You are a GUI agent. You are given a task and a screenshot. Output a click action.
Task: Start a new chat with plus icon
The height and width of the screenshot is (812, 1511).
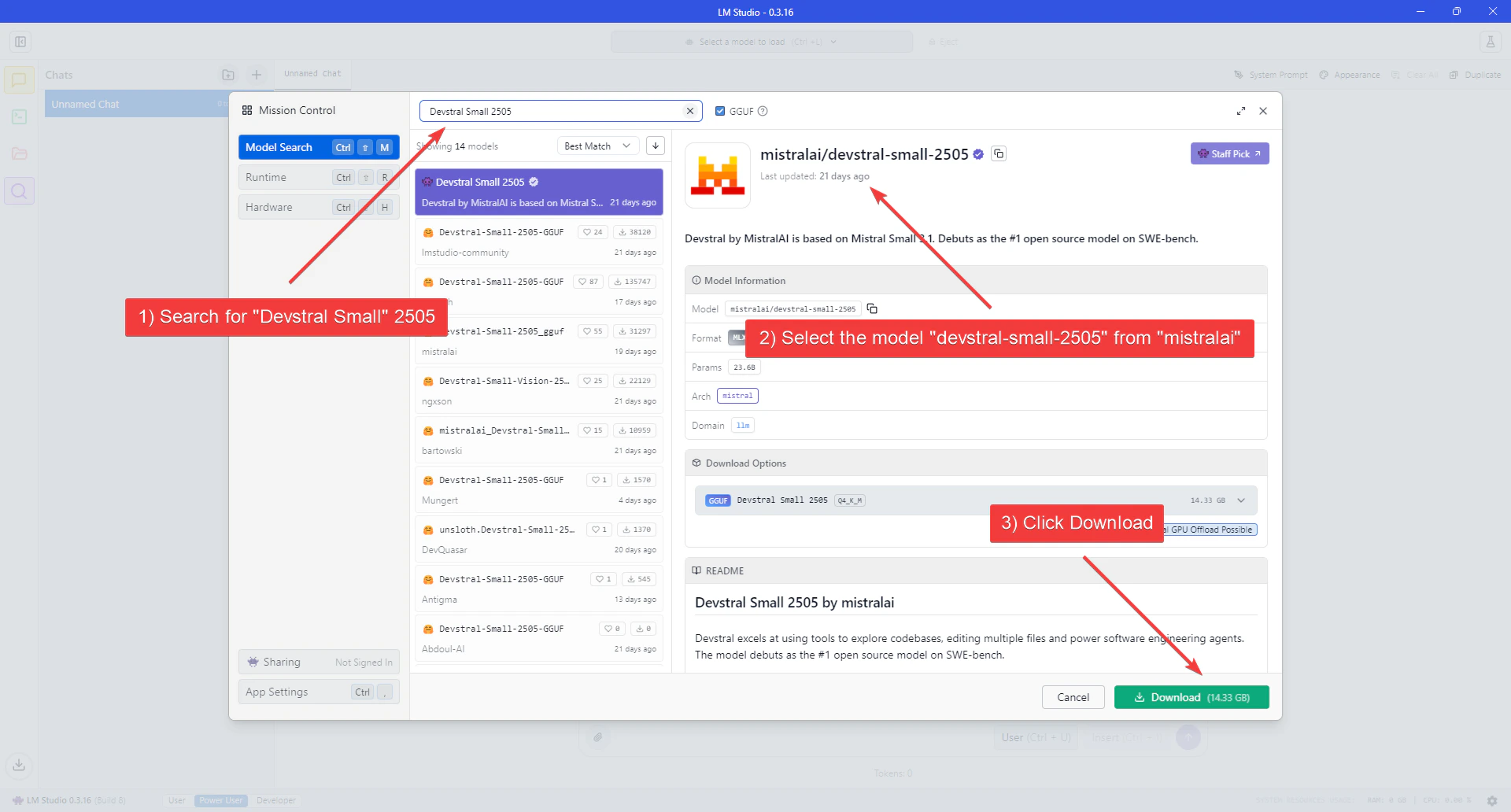pos(257,75)
